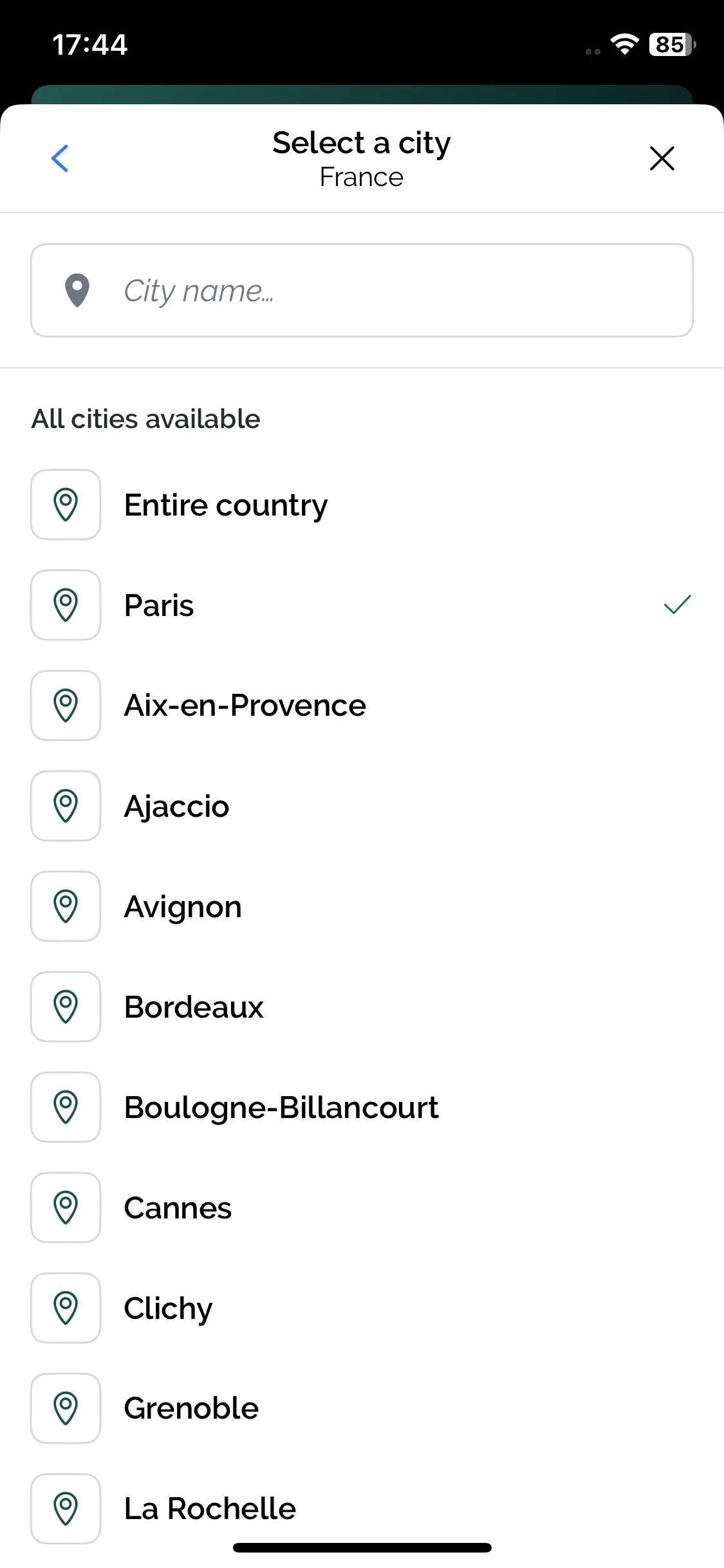Viewport: 724px width, 1568px height.
Task: Tap the Bordeaux location pin icon
Action: click(x=66, y=1007)
